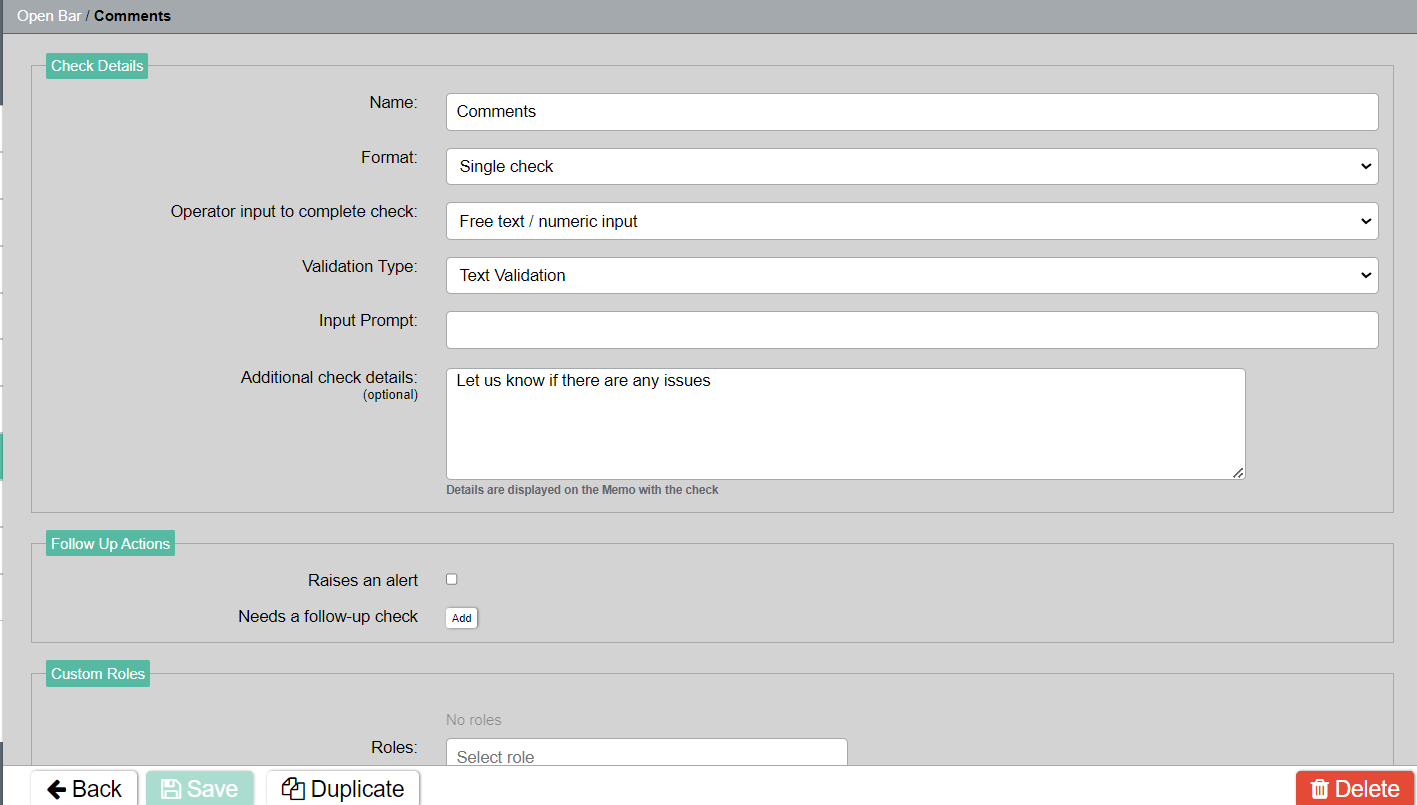1417x805 pixels.
Task: Add a follow-up check
Action: 461,618
